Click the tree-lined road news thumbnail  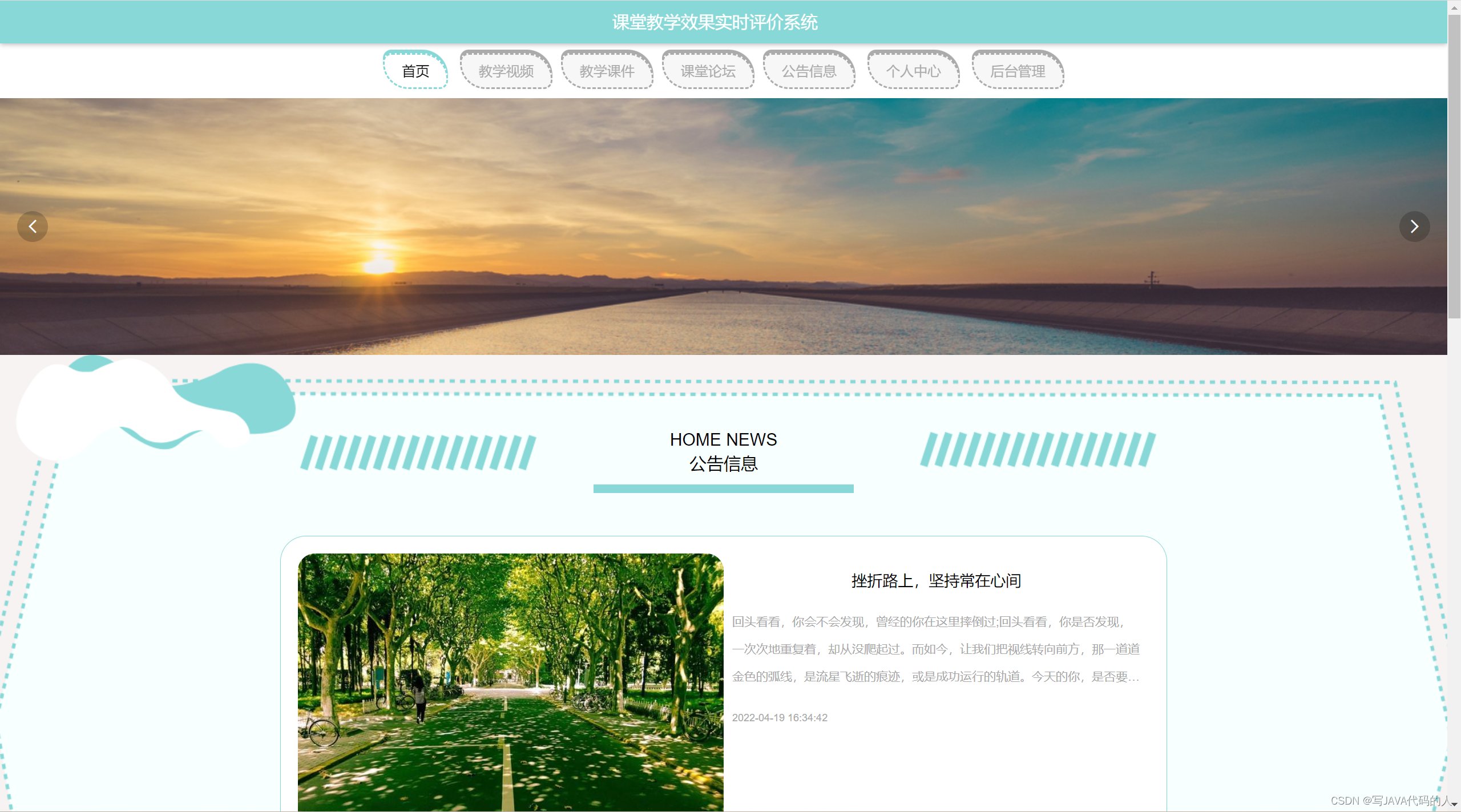(x=510, y=682)
